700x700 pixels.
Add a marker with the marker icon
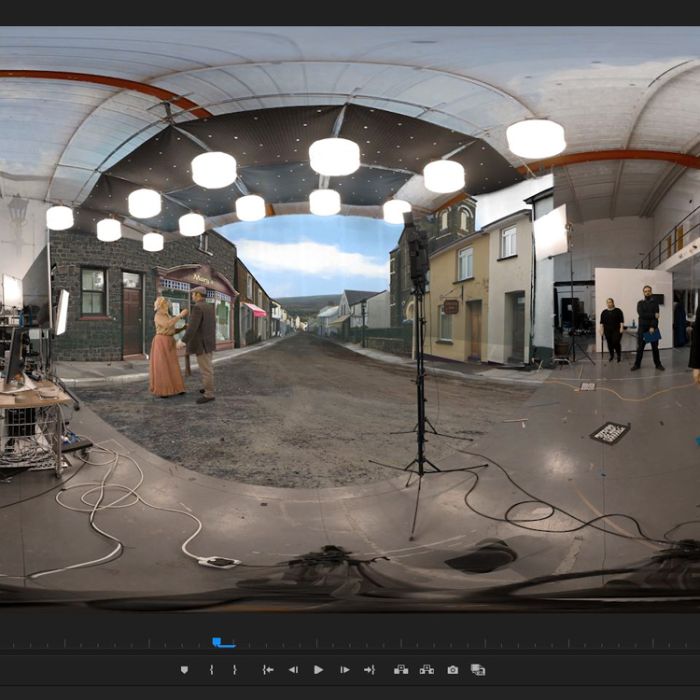point(184,670)
